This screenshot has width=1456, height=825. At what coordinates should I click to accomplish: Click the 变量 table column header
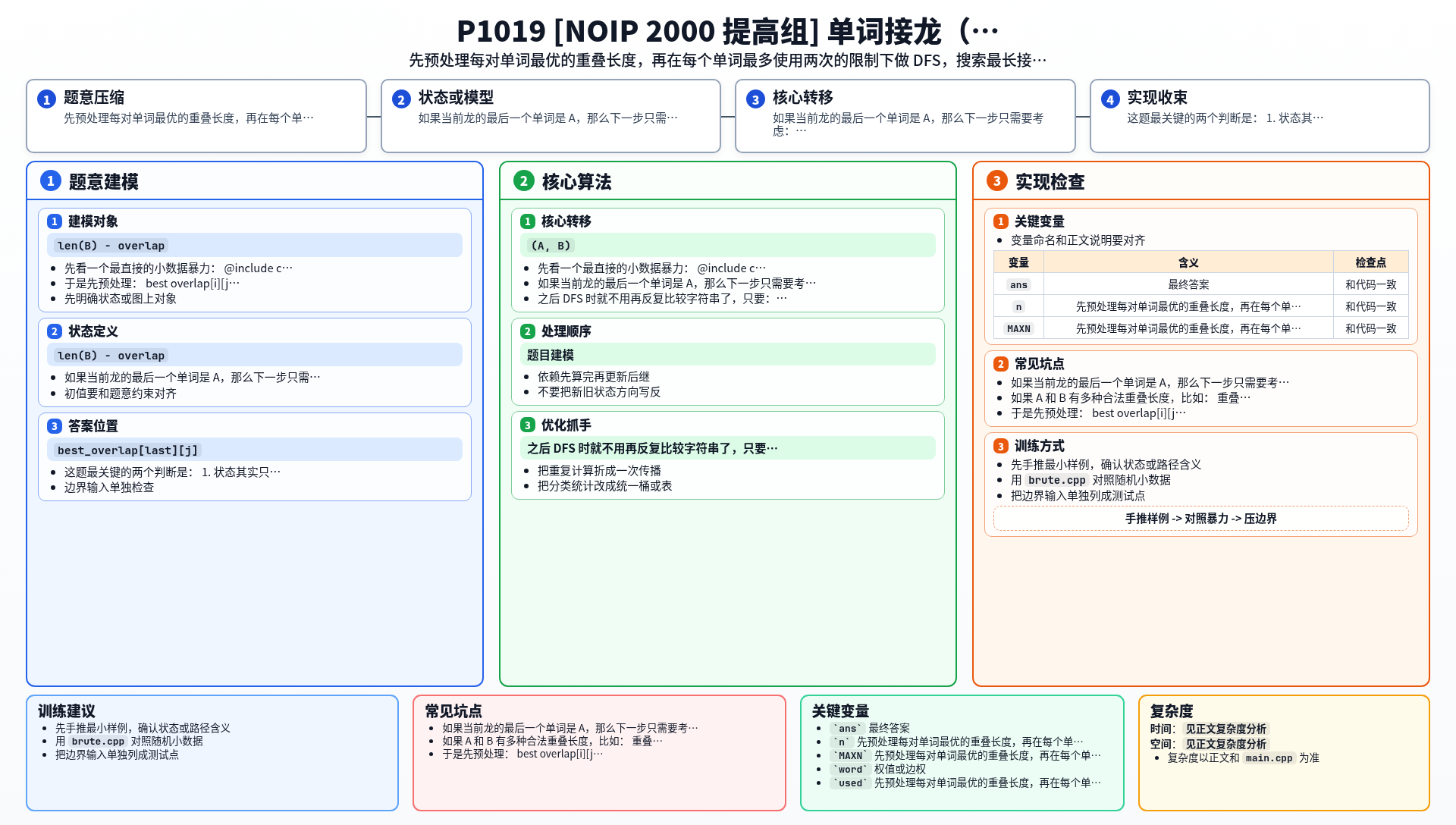pos(1018,262)
